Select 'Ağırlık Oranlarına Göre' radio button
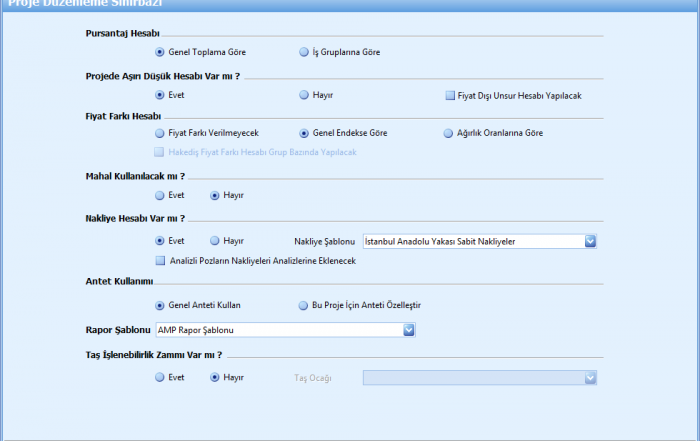 click(x=448, y=132)
